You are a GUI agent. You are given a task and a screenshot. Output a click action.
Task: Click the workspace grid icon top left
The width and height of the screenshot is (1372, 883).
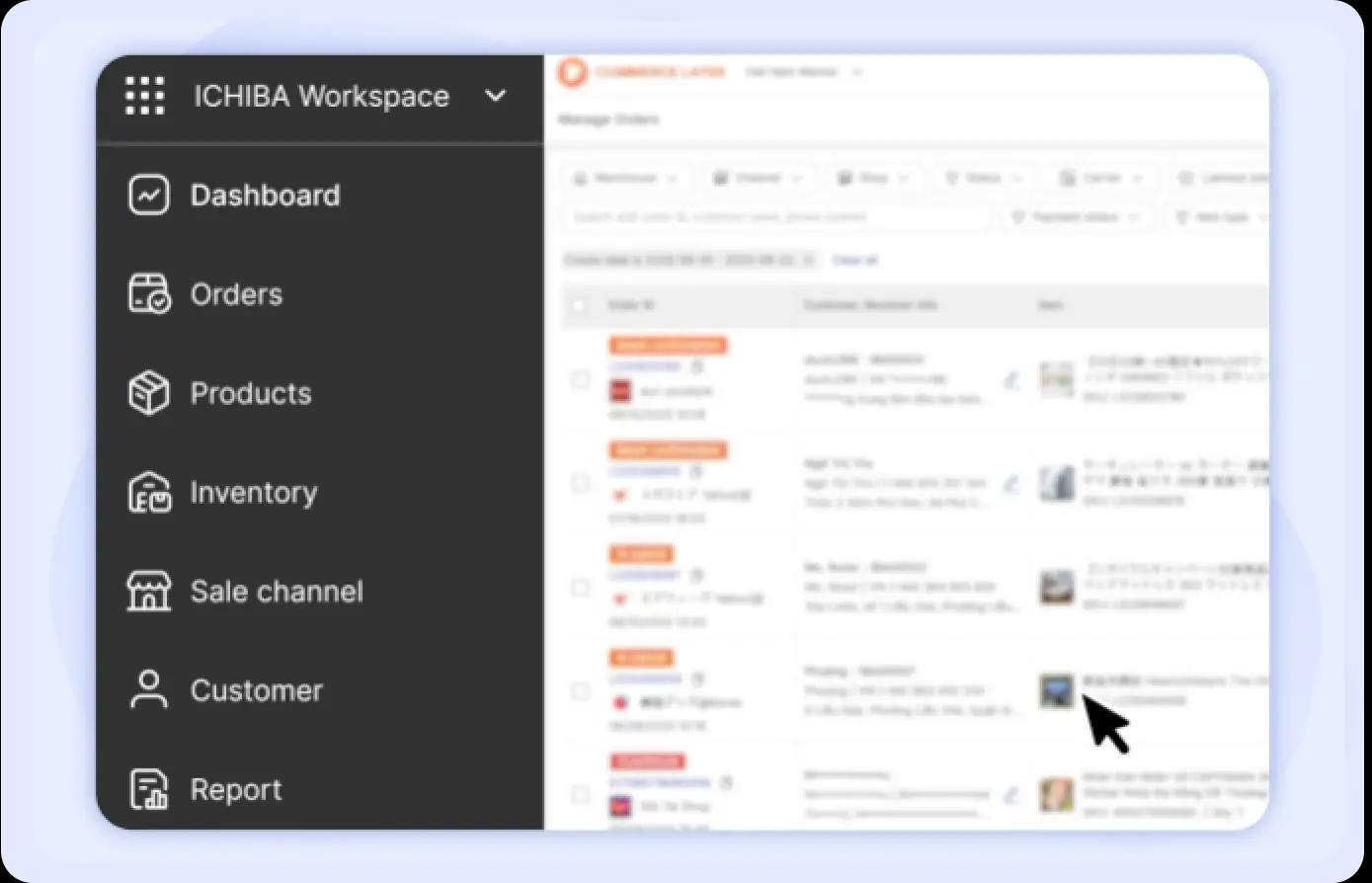click(x=144, y=96)
